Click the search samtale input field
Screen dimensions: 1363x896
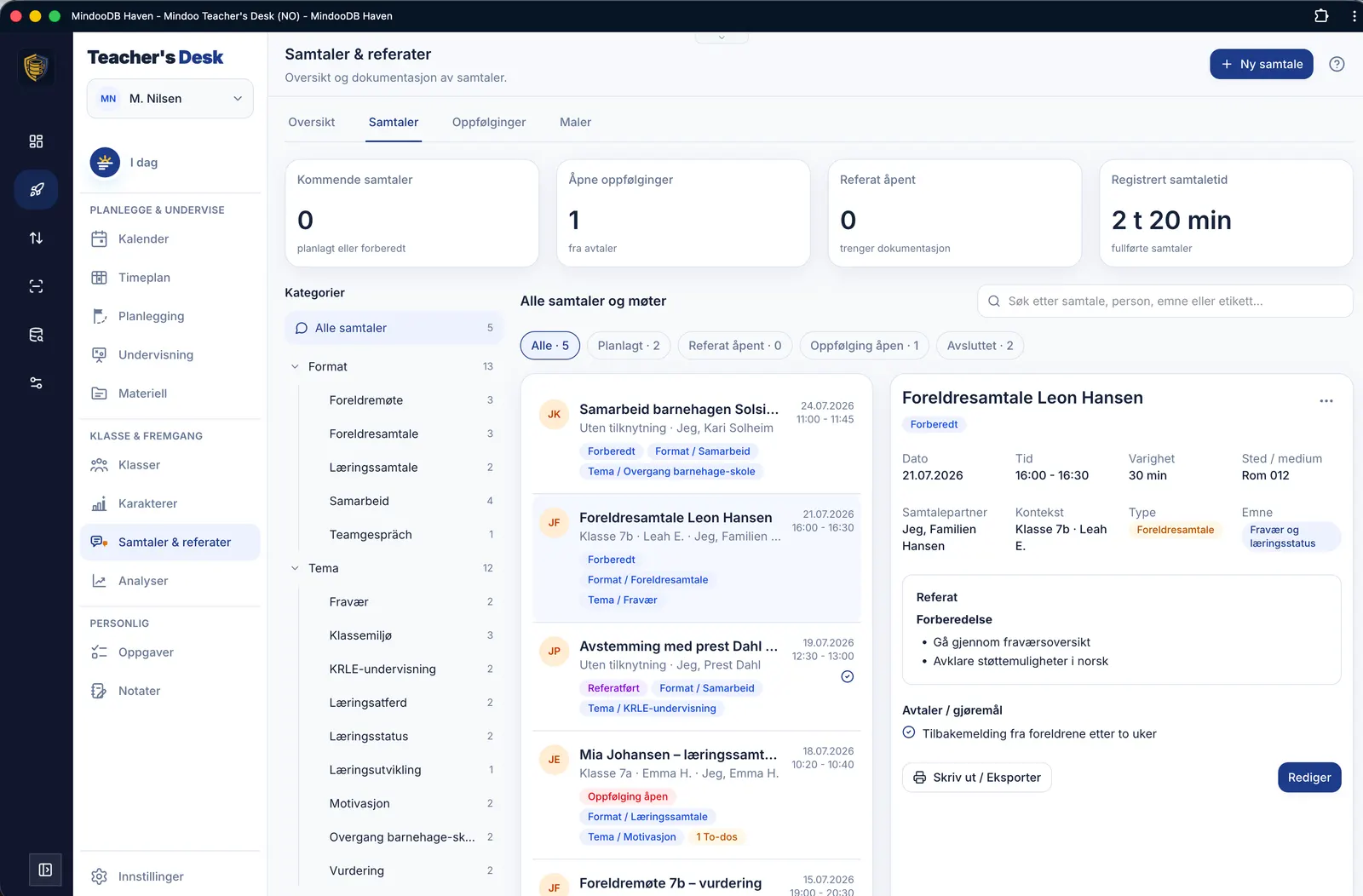[1165, 301]
